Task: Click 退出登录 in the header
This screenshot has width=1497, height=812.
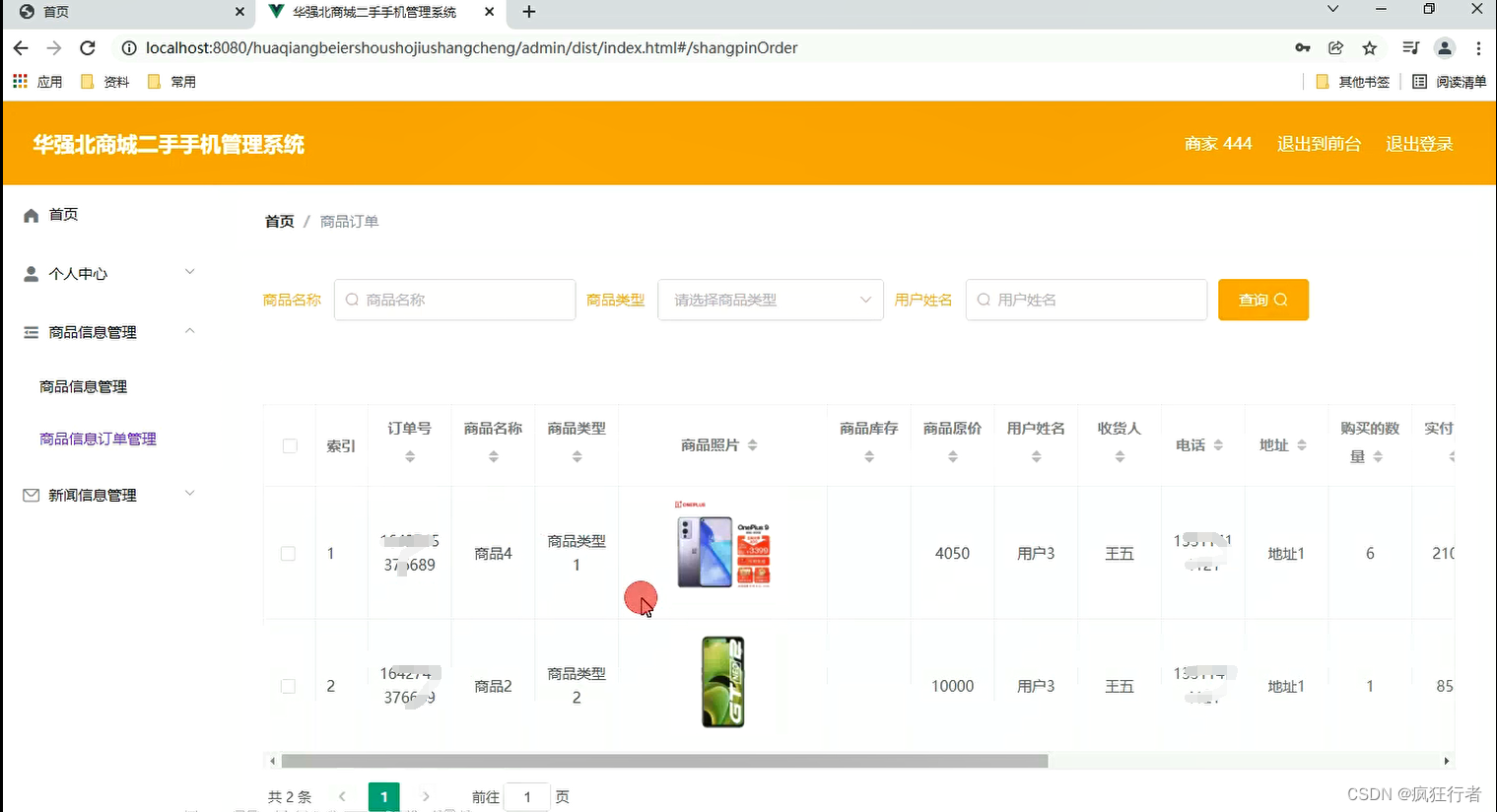Action: [x=1419, y=144]
